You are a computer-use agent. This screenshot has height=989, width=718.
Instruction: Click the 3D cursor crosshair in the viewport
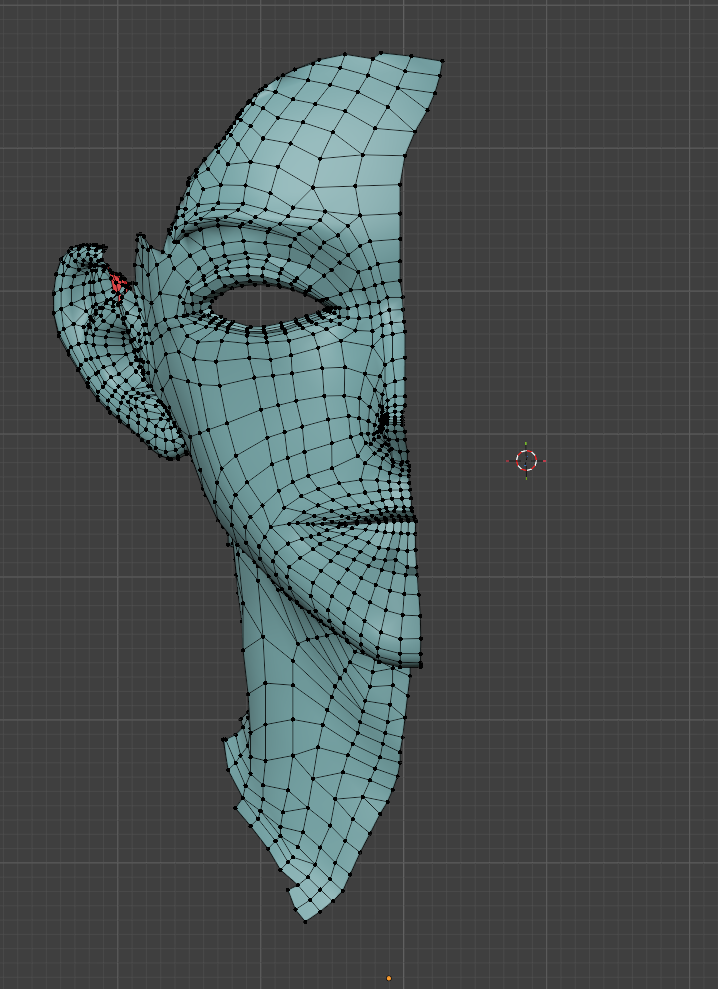point(526,460)
